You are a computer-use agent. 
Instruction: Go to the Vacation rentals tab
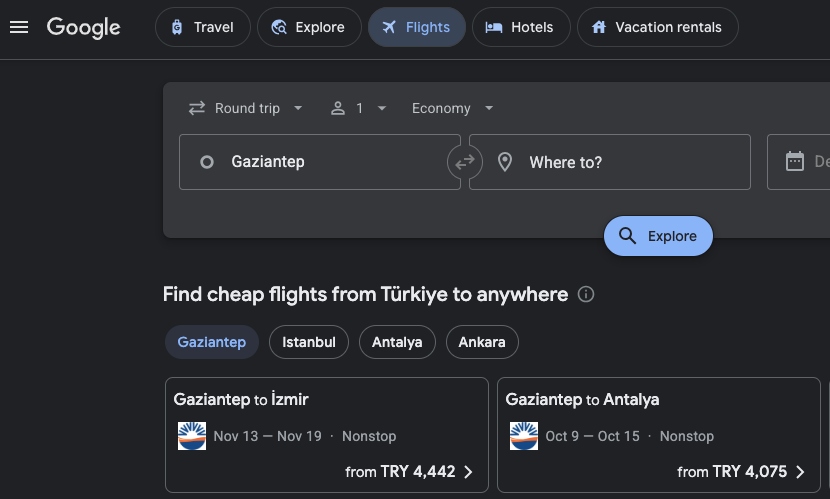click(x=657, y=27)
